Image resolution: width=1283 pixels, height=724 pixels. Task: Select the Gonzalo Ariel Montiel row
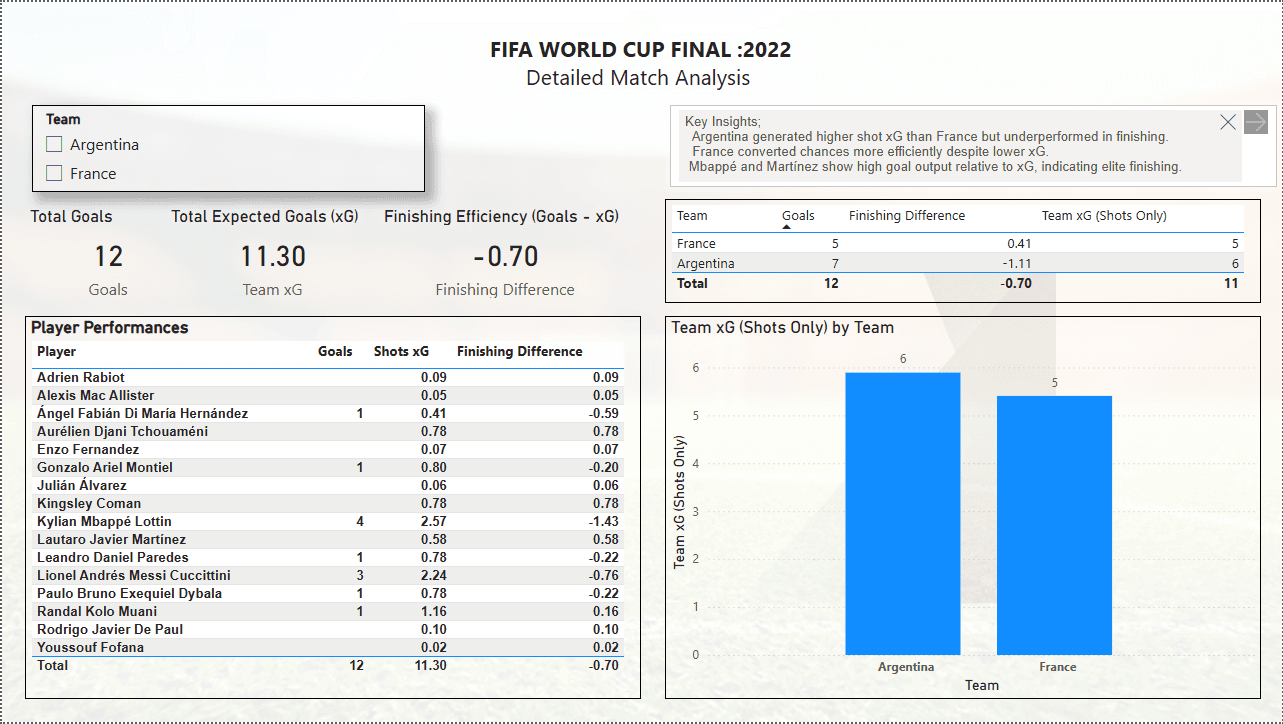[x=328, y=468]
